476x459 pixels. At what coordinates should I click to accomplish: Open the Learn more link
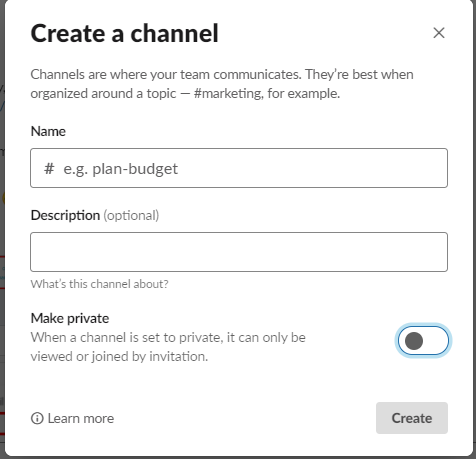point(81,418)
